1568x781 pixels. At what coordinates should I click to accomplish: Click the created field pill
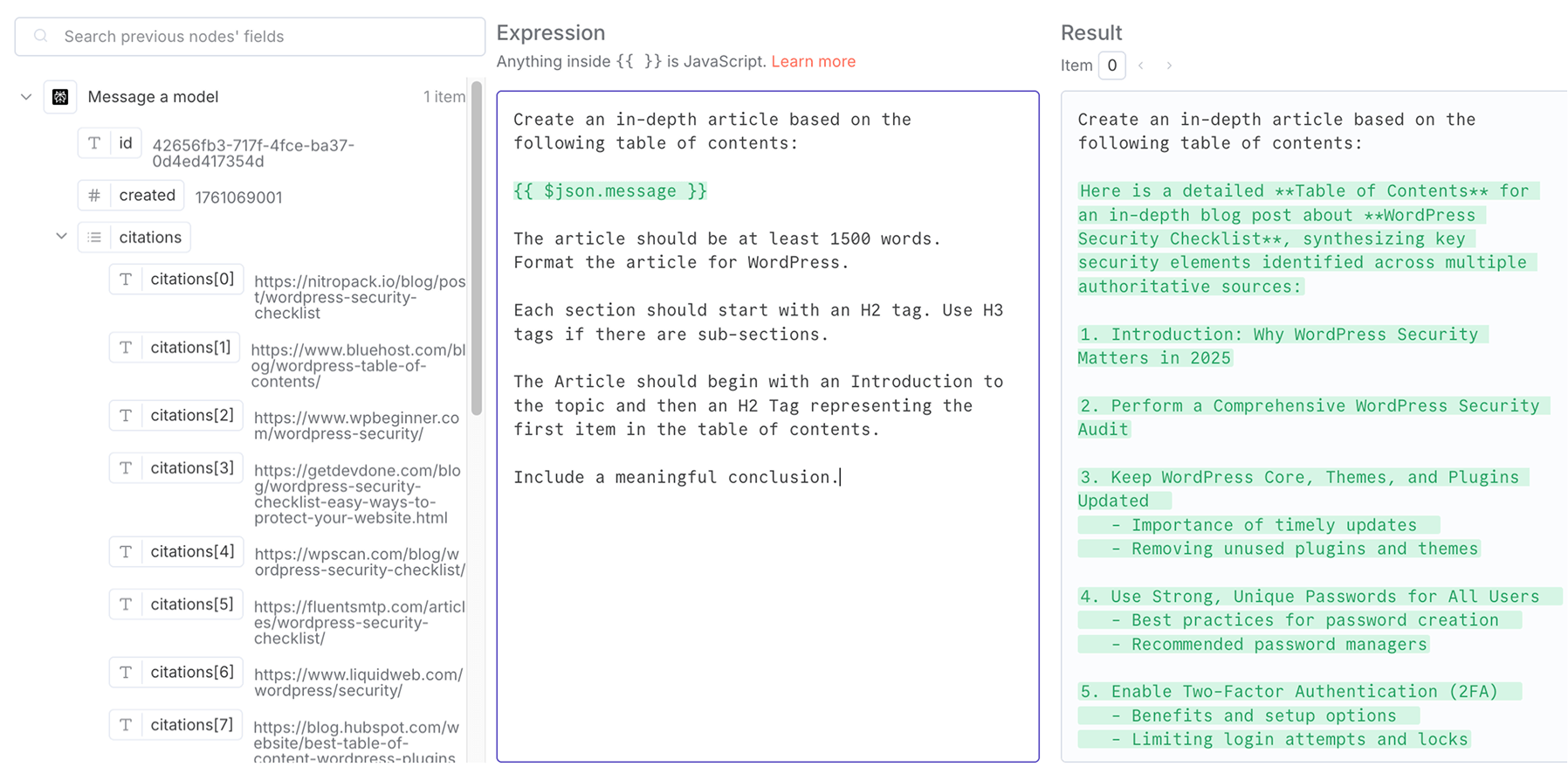pyautogui.click(x=147, y=196)
